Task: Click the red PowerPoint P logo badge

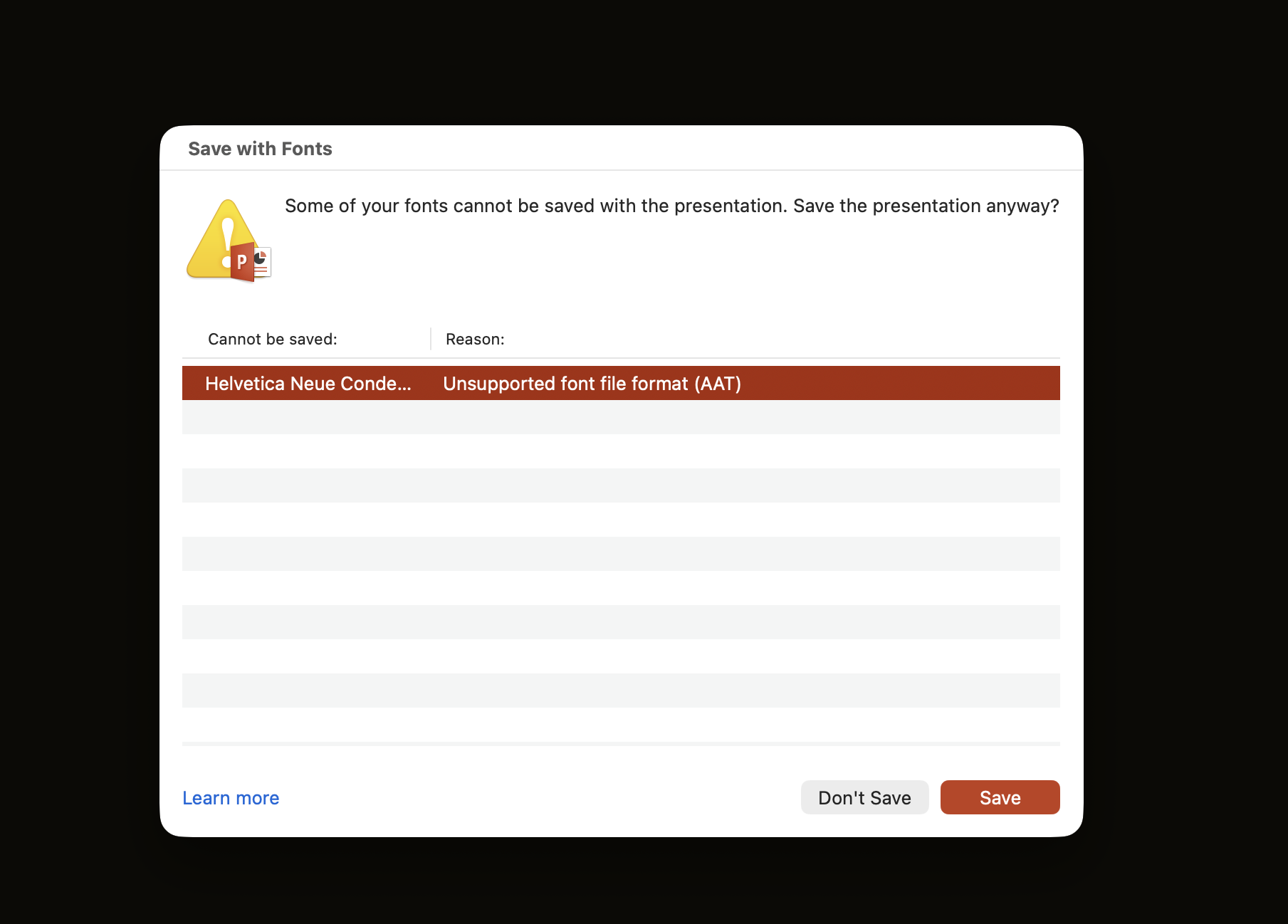Action: pyautogui.click(x=242, y=262)
